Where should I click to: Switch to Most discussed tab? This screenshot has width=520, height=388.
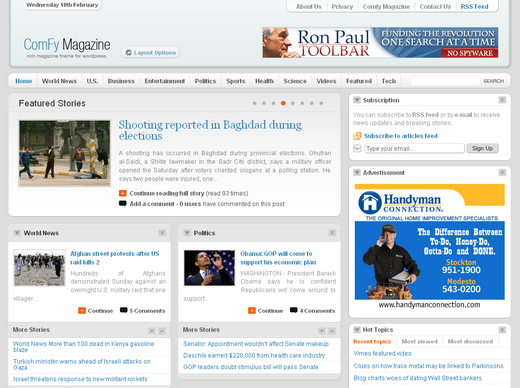click(x=470, y=342)
